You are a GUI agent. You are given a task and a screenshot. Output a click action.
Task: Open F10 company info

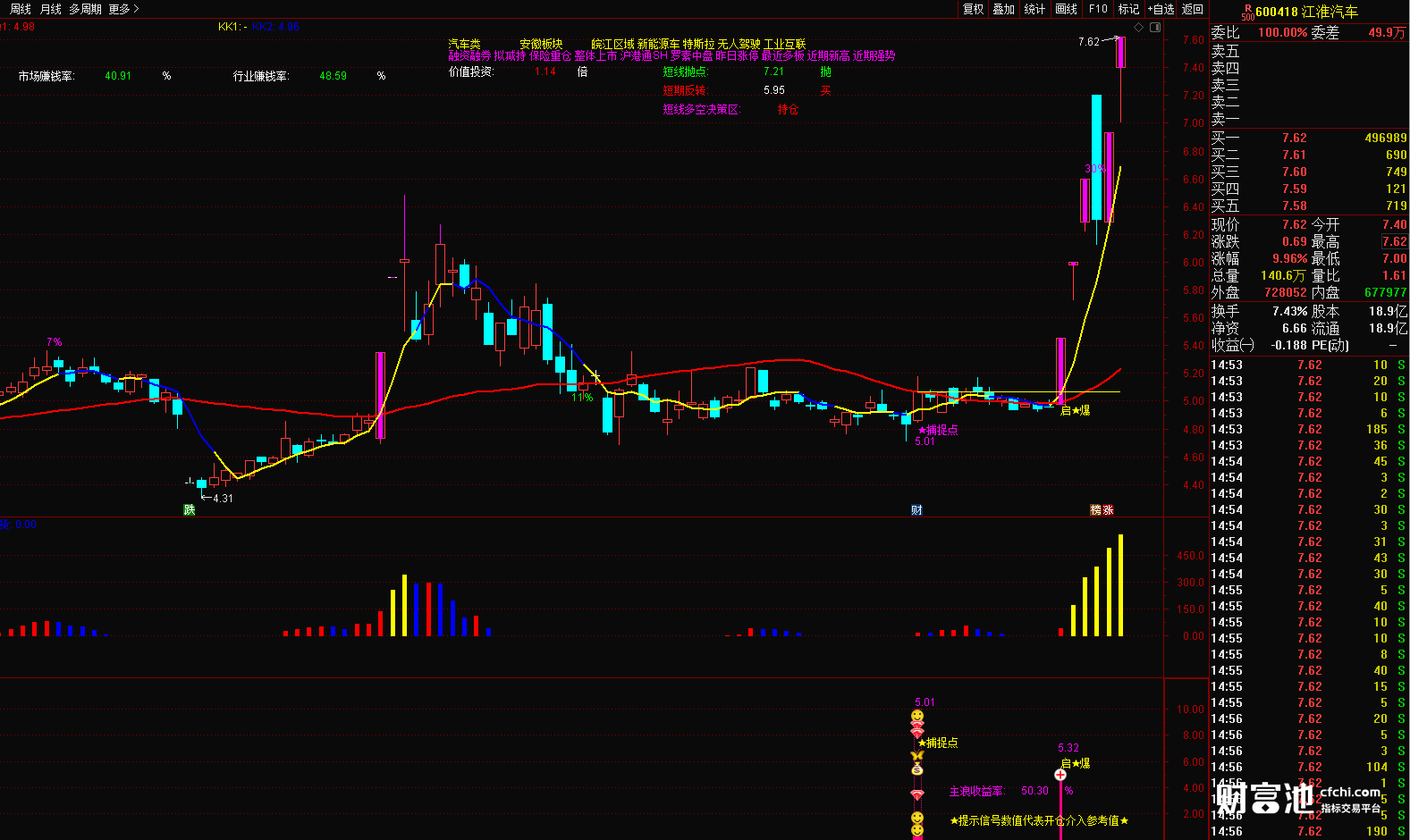pos(1098,9)
